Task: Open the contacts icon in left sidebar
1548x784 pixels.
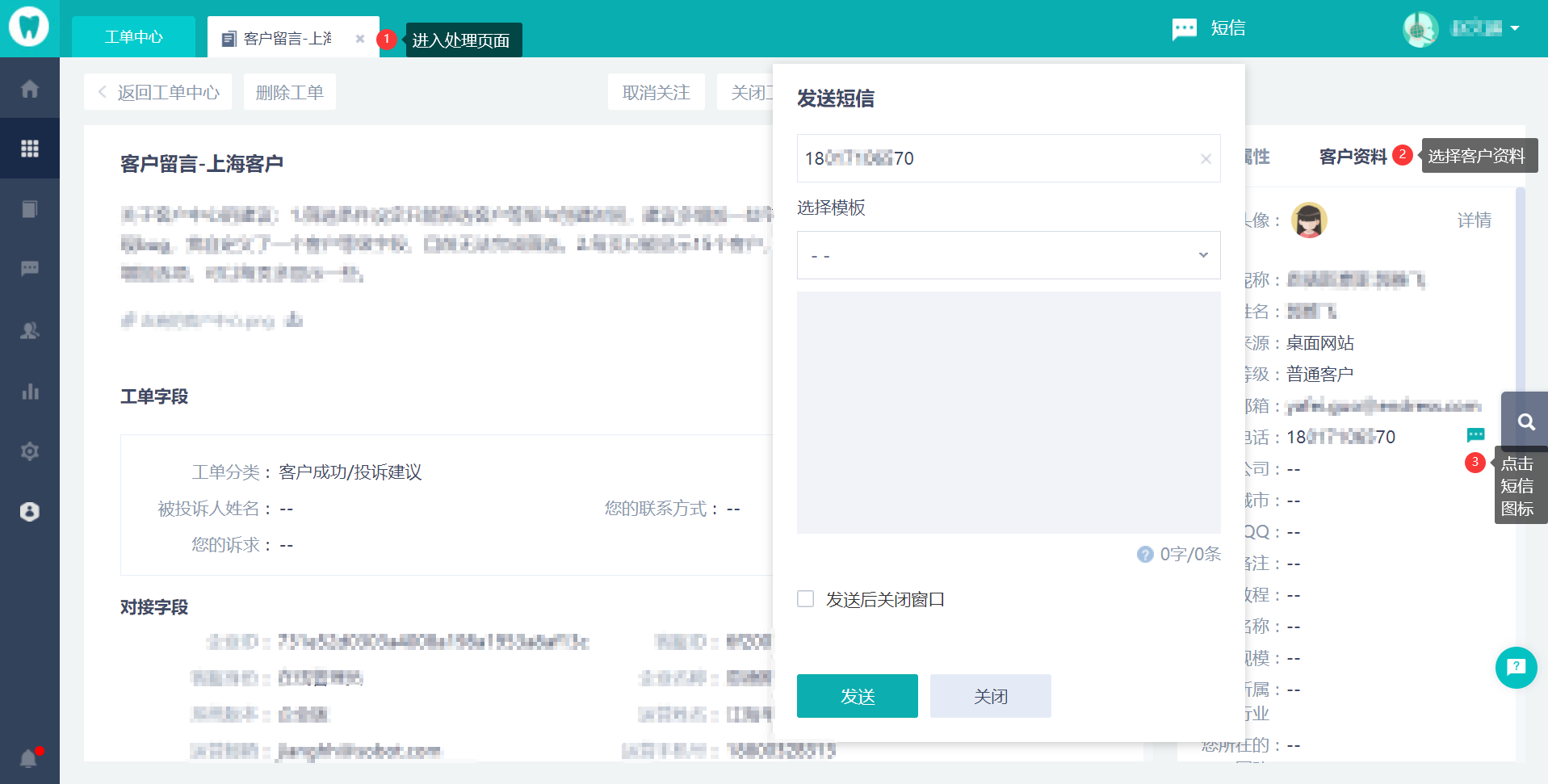Action: [x=30, y=330]
